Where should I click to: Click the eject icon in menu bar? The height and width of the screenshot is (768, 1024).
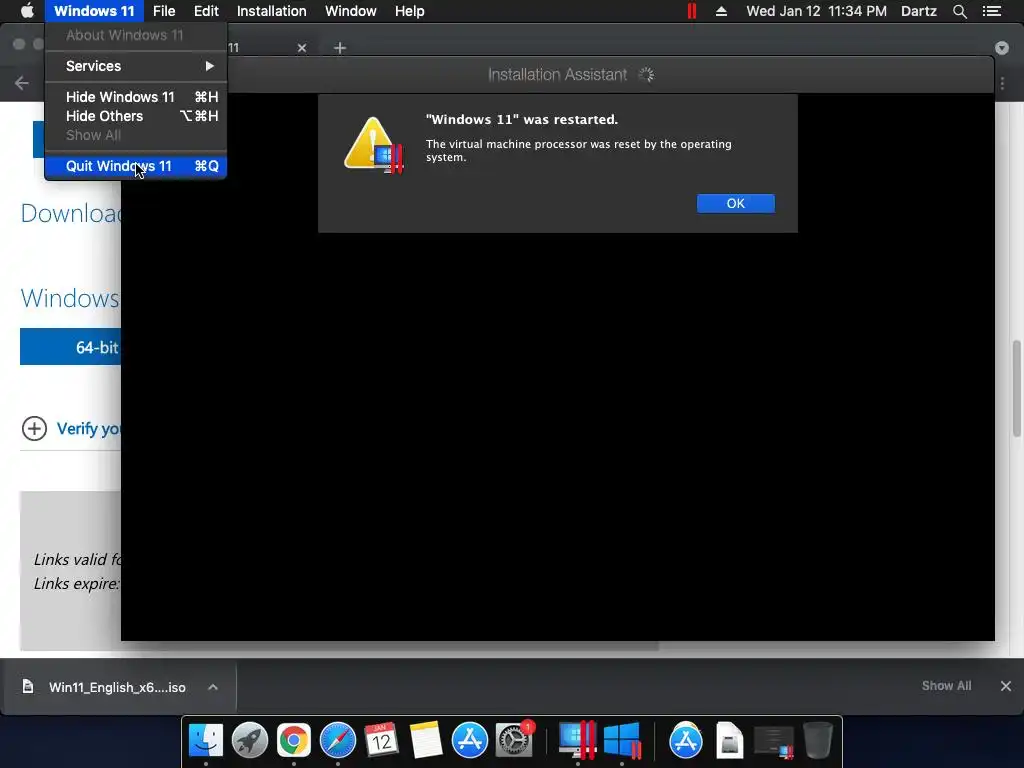click(721, 11)
